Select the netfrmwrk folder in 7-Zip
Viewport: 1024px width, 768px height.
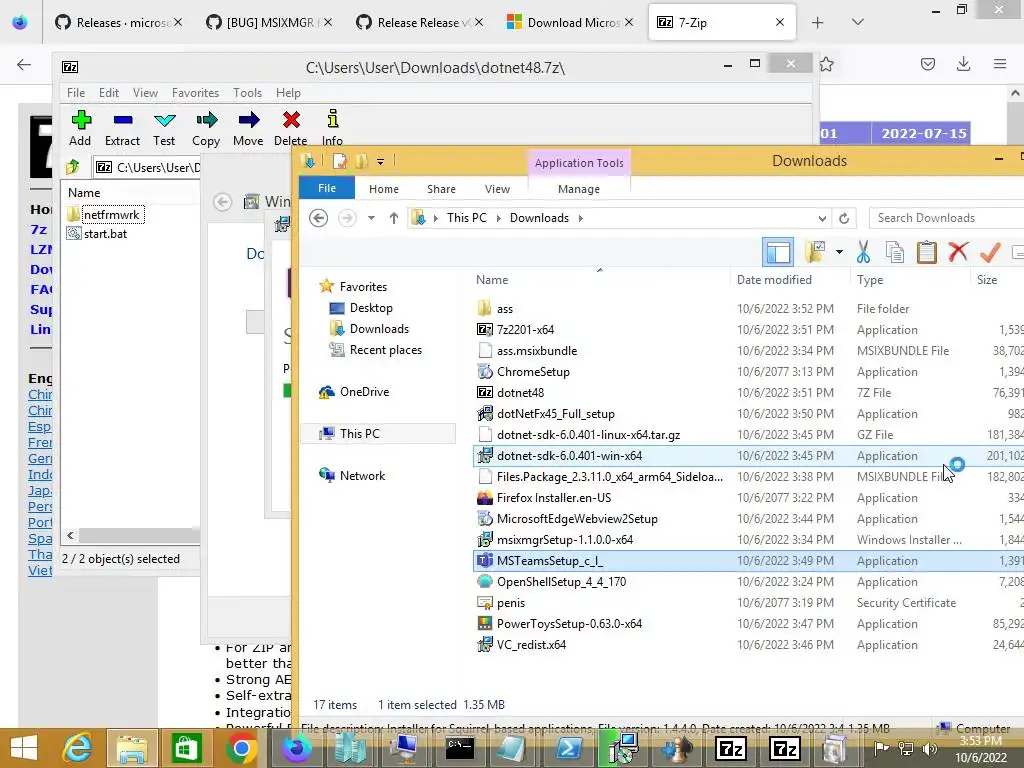click(x=111, y=214)
